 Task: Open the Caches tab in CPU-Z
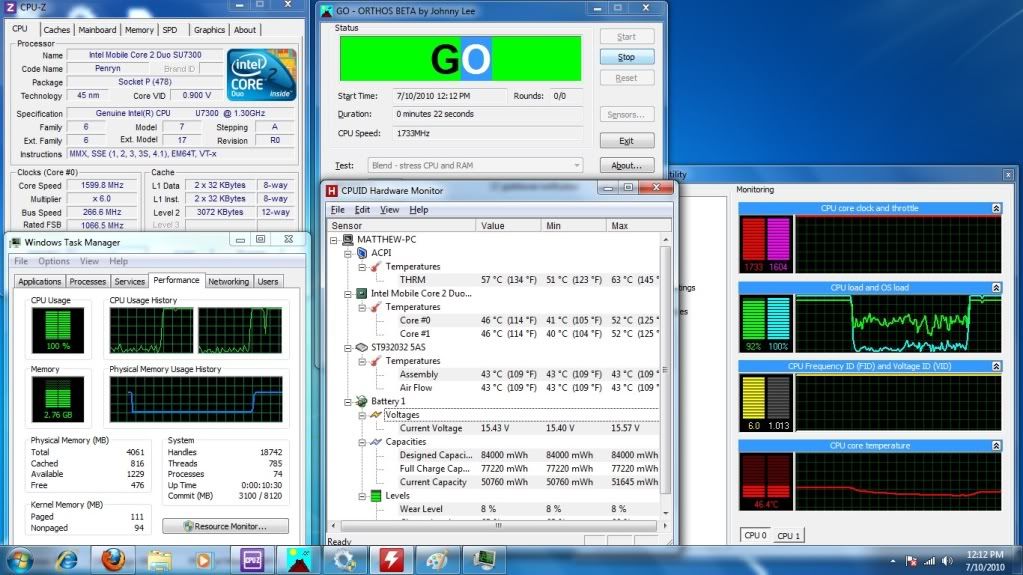(x=56, y=30)
